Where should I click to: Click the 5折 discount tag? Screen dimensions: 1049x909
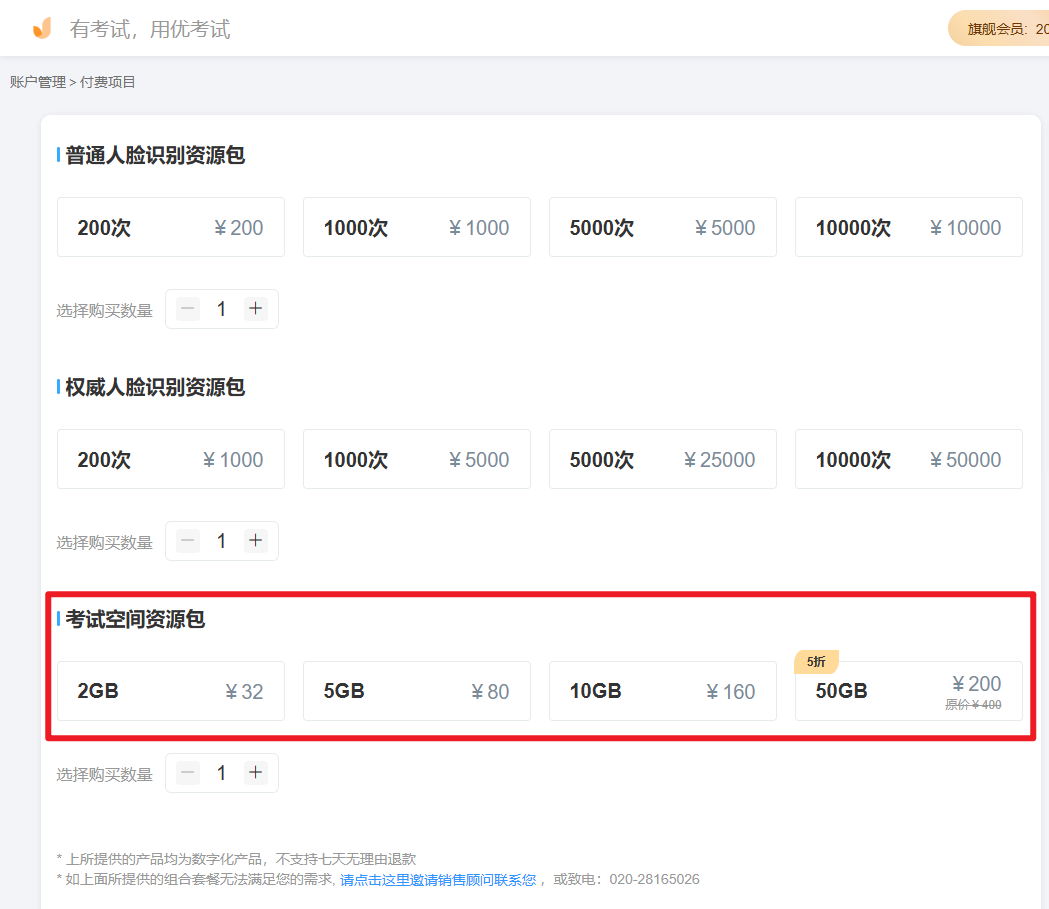[816, 662]
